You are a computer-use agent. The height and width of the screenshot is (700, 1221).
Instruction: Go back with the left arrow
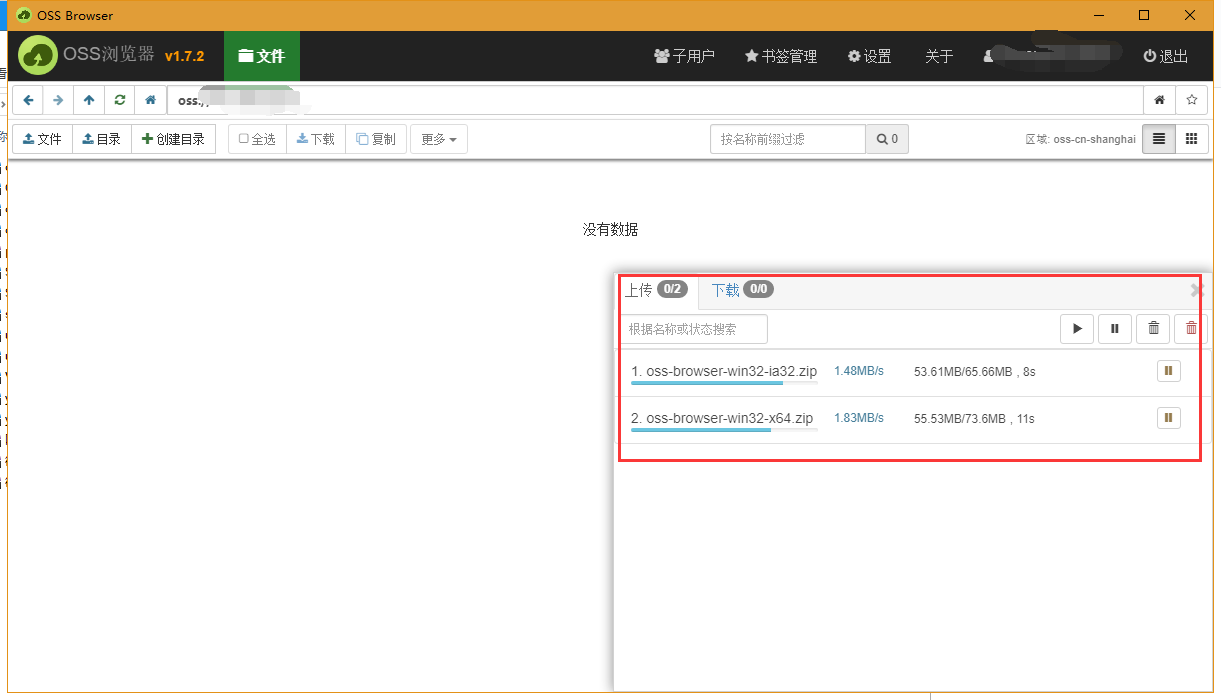click(28, 100)
